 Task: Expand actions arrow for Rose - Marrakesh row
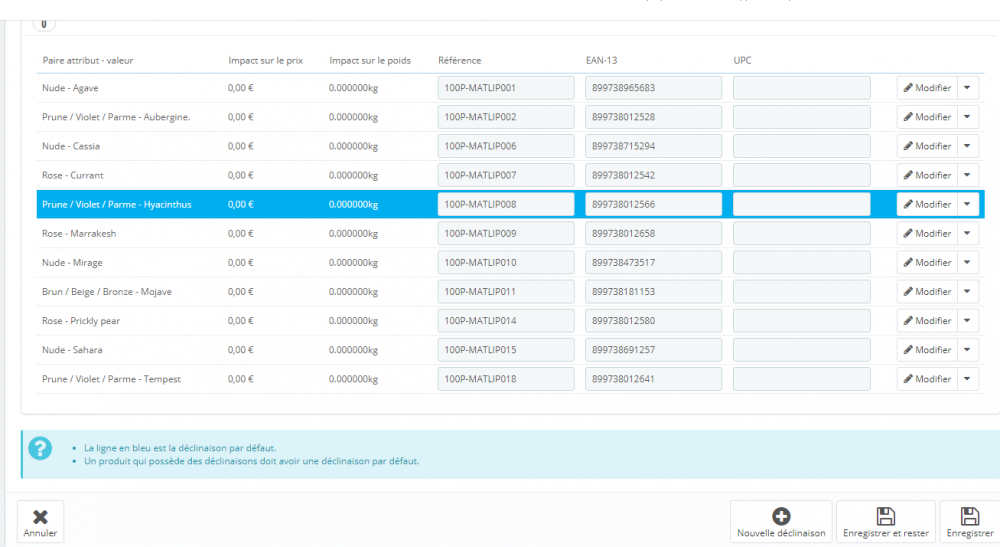pyautogui.click(x=967, y=233)
